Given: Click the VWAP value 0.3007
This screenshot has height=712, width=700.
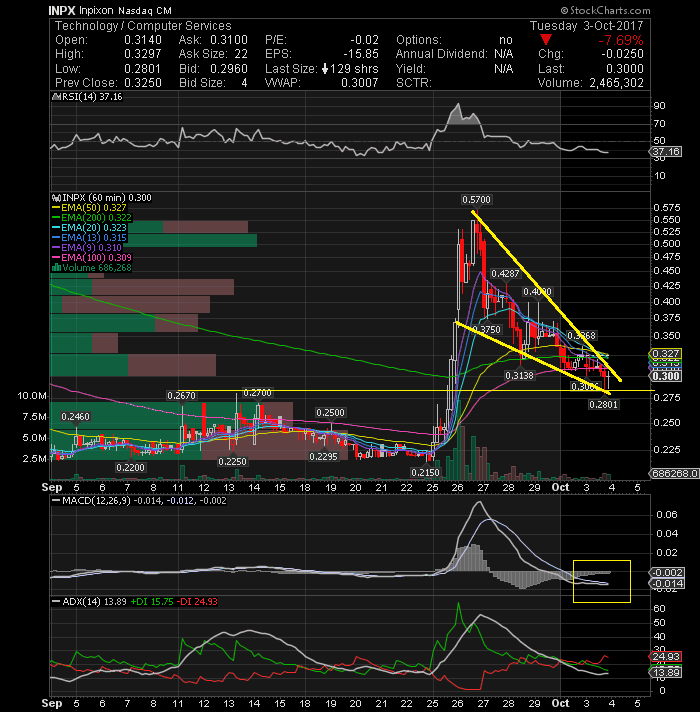Looking at the screenshot, I should click(360, 83).
